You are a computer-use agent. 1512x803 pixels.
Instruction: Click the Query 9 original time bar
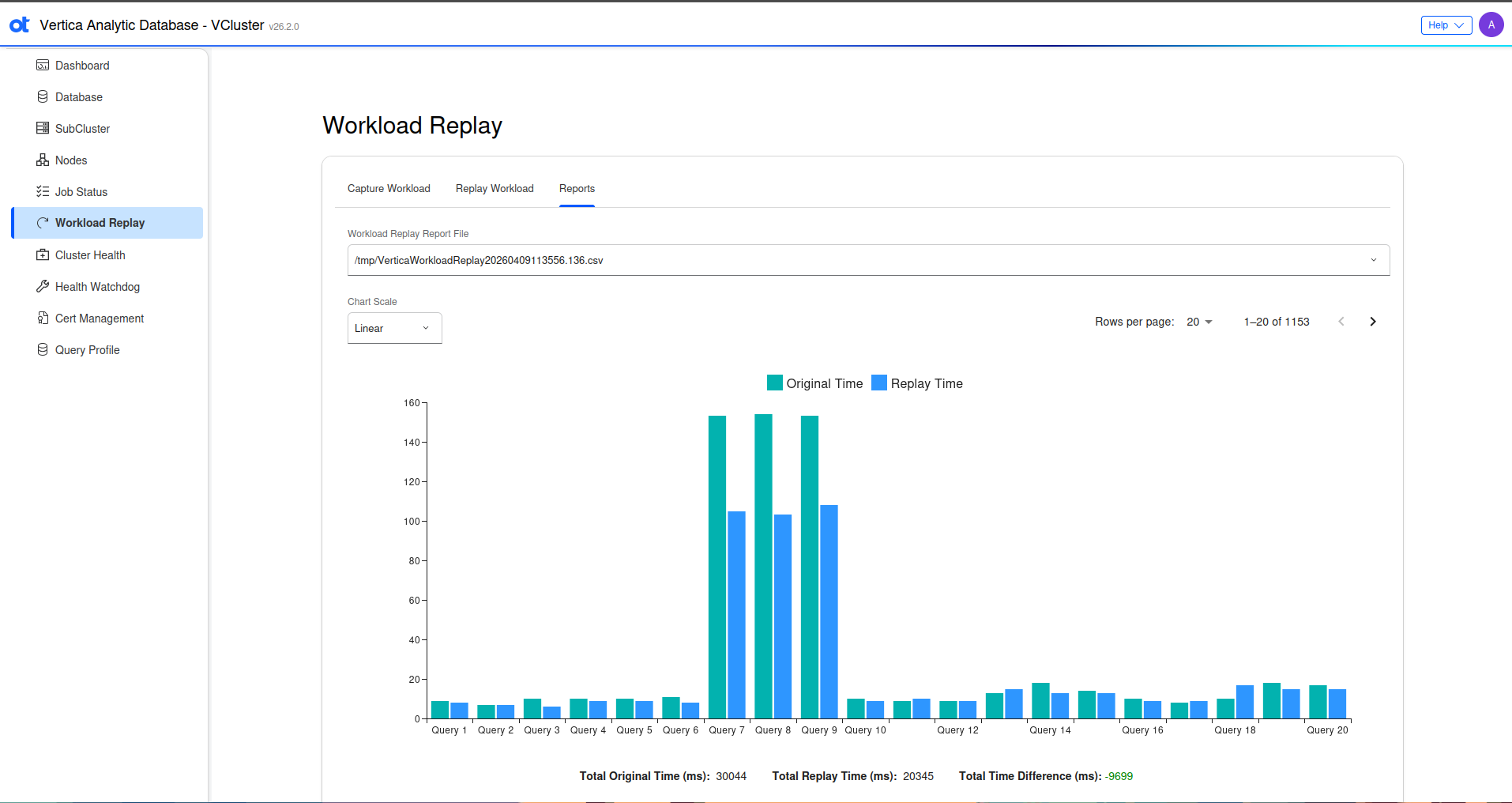point(810,567)
